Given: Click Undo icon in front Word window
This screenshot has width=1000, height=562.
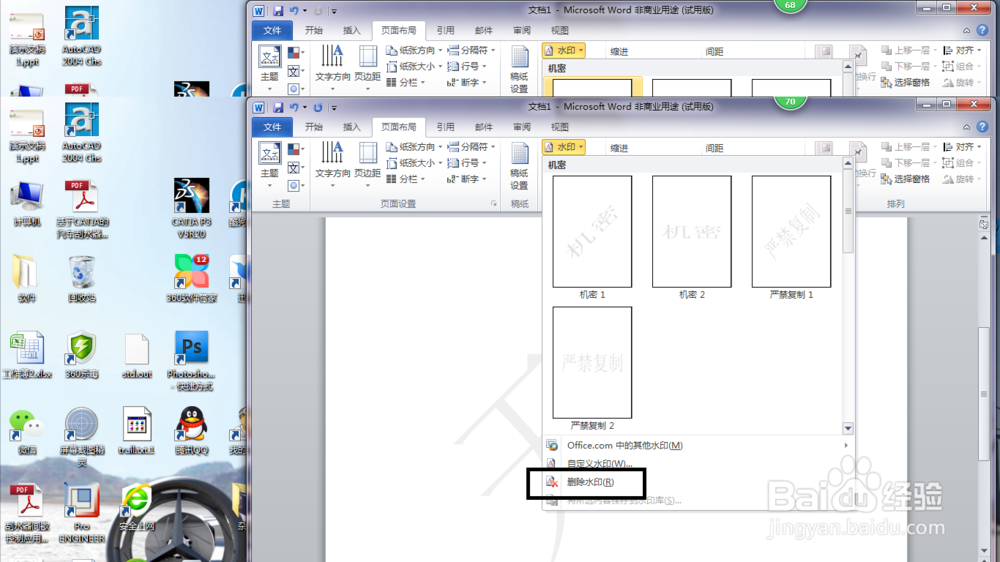Looking at the screenshot, I should (294, 107).
